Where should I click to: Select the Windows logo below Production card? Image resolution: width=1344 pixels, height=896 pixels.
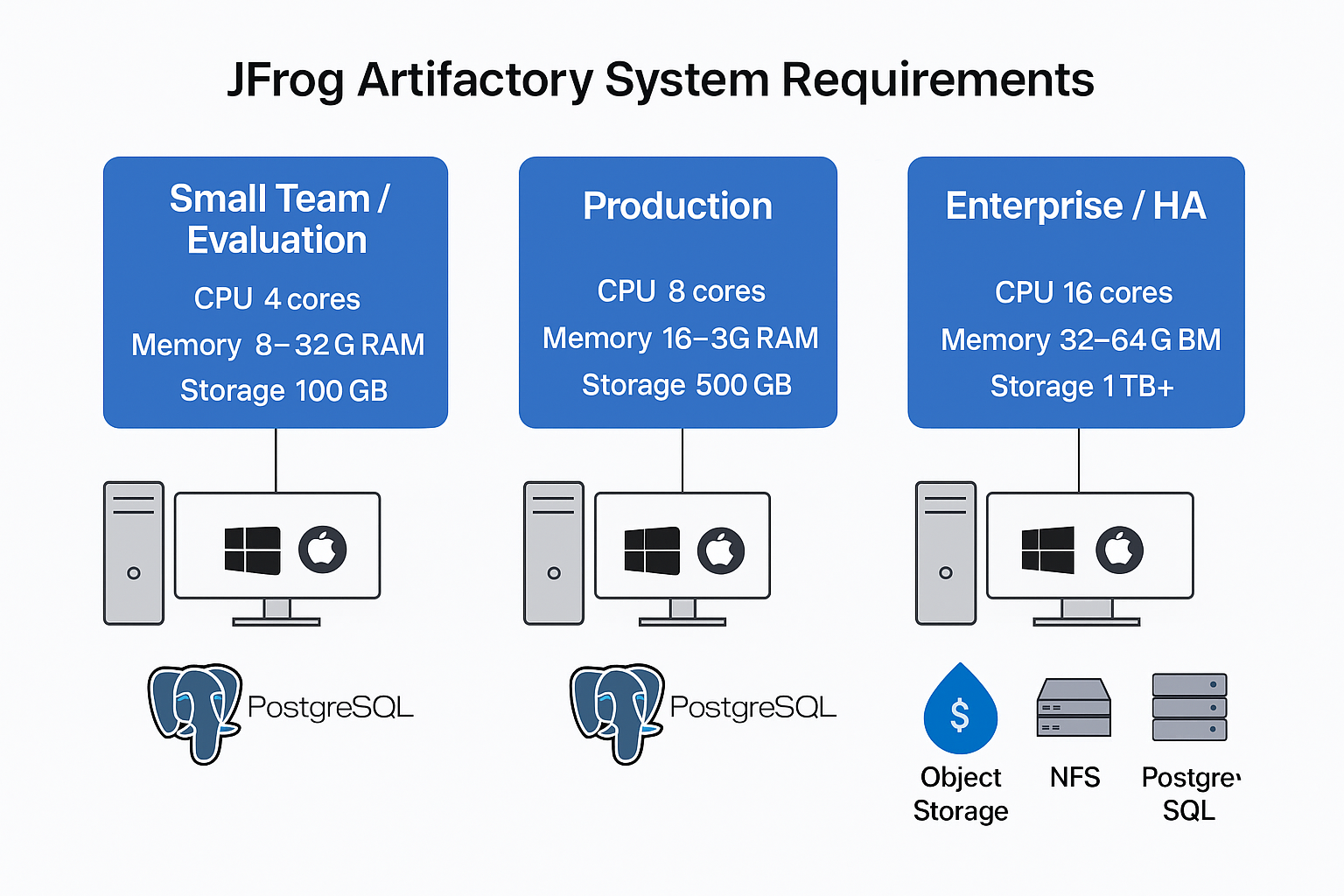tap(652, 550)
